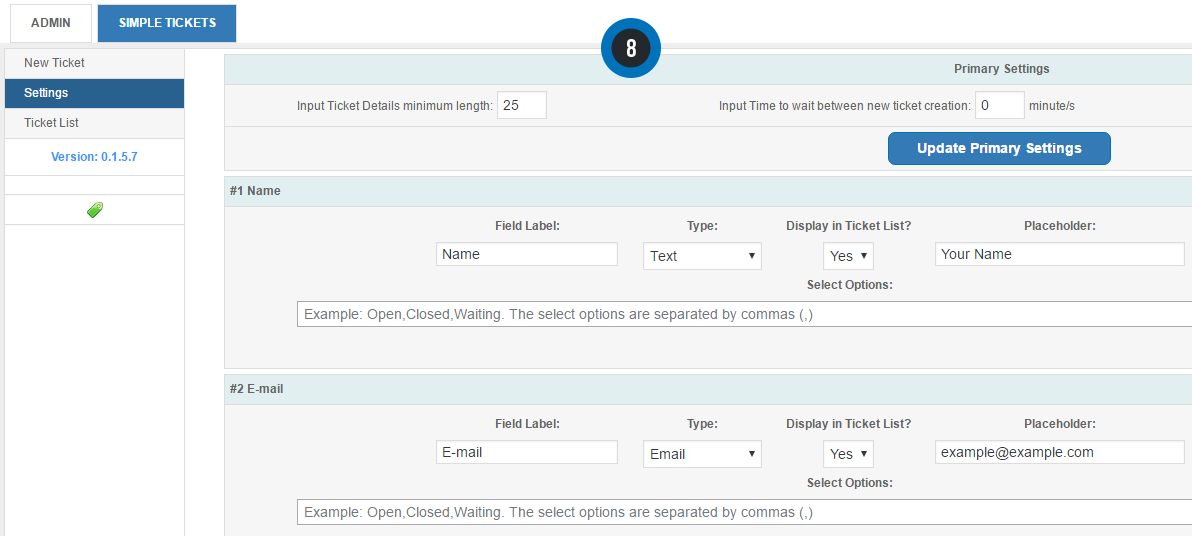Switch to the SIMPLE TICKETS tab

point(166,23)
